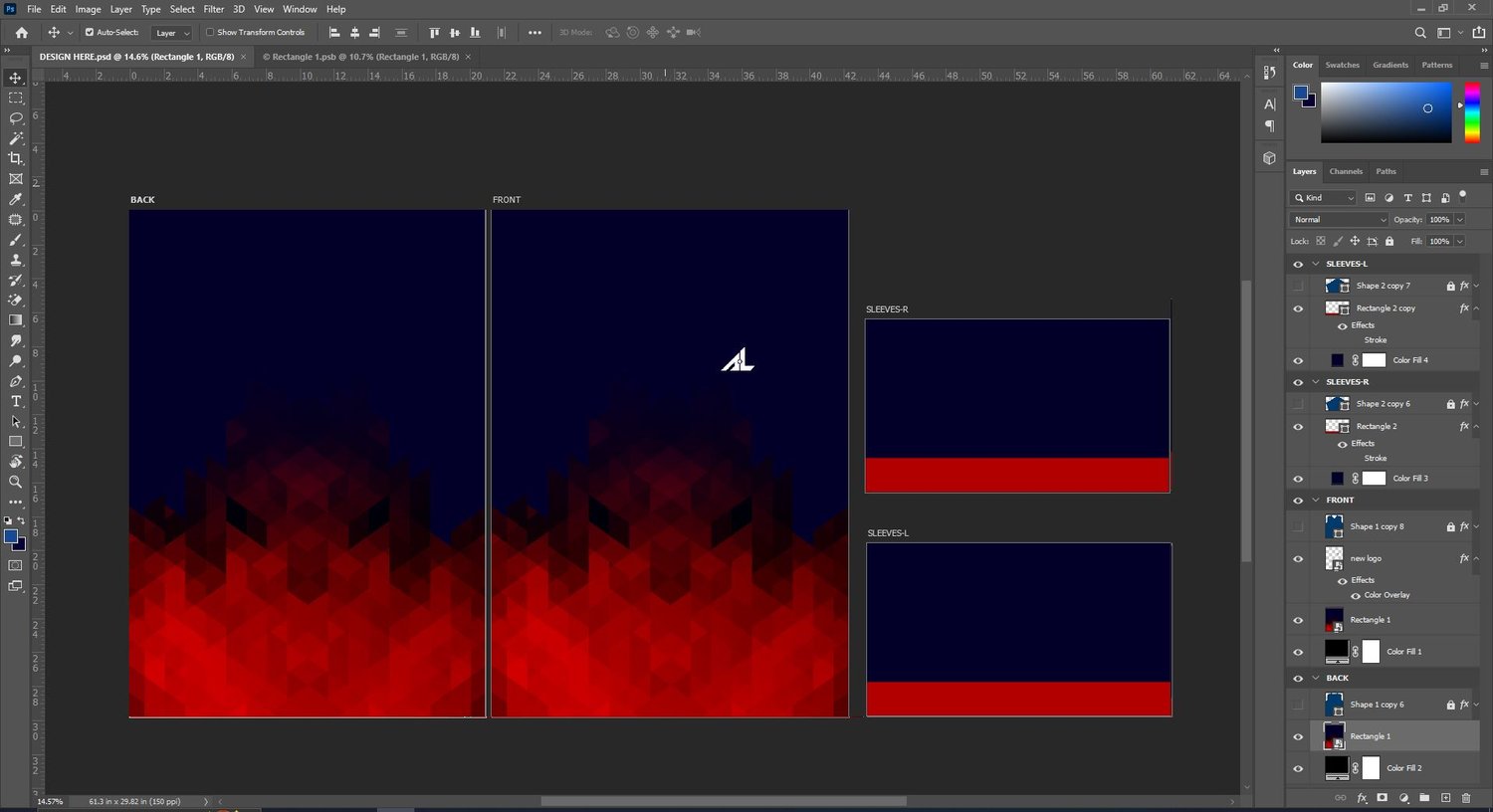Collapse the FRONT group
1493x812 pixels.
(1316, 500)
